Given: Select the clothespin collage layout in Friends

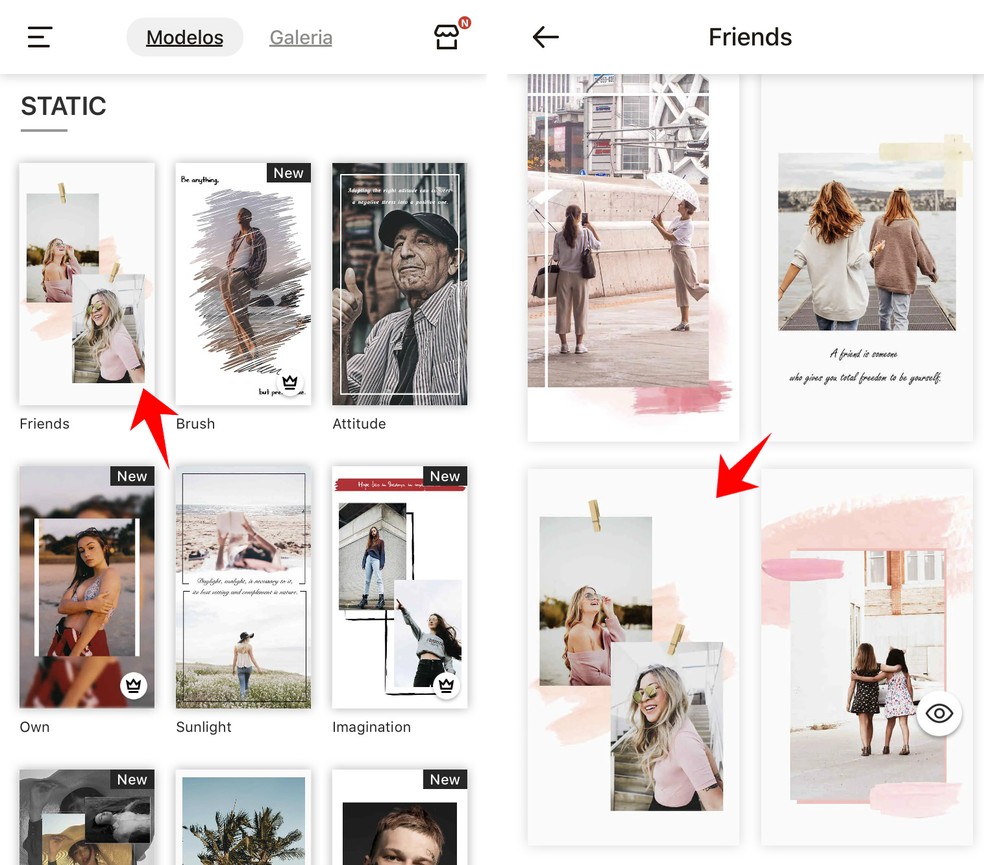Looking at the screenshot, I should pos(632,657).
